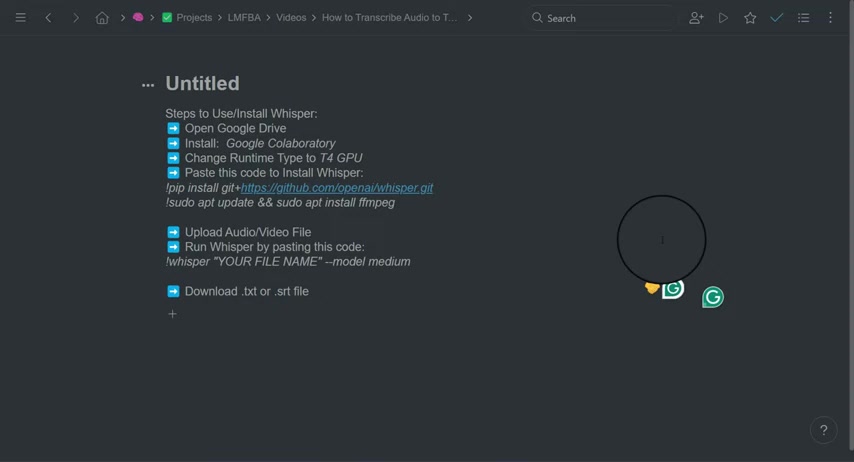Click the green Grammarly G icon
Image resolution: width=854 pixels, height=462 pixels.
pos(712,297)
